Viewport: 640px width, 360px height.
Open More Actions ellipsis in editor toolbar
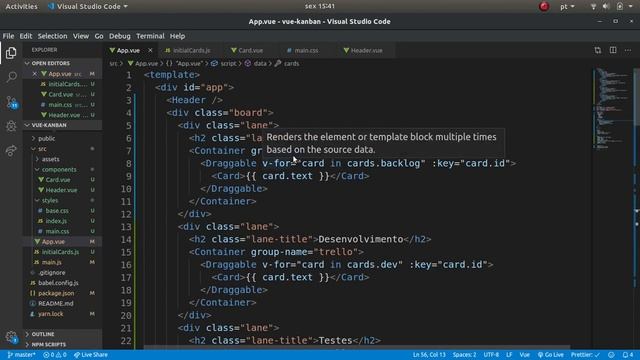(628, 50)
